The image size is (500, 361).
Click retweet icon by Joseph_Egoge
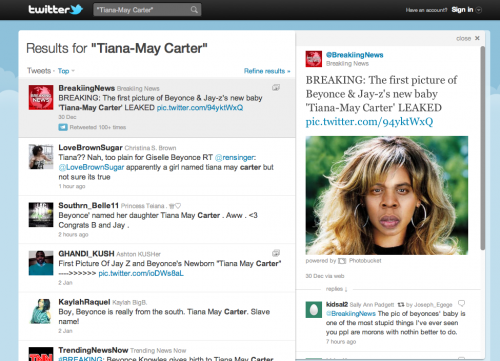401,304
